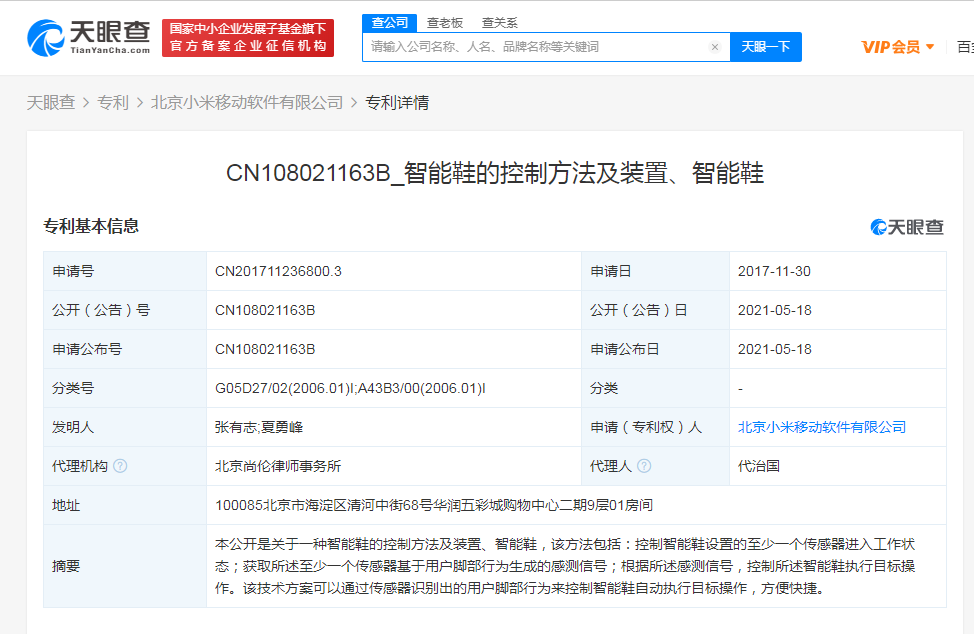Go to 天眼查 breadcrumb link
974x634 pixels.
51,102
